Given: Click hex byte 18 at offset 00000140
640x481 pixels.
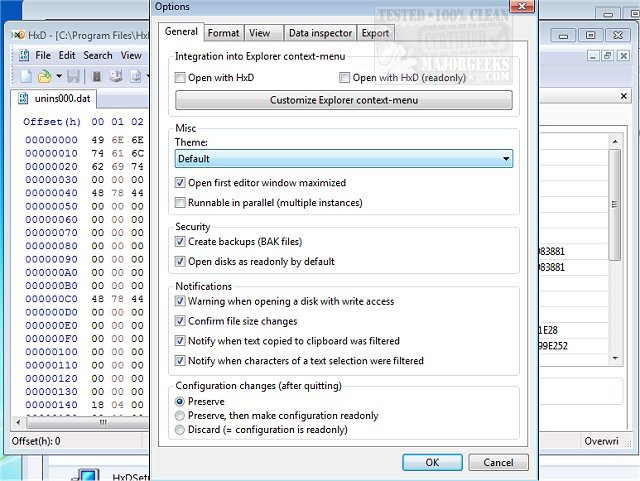Looking at the screenshot, I should [x=98, y=405].
